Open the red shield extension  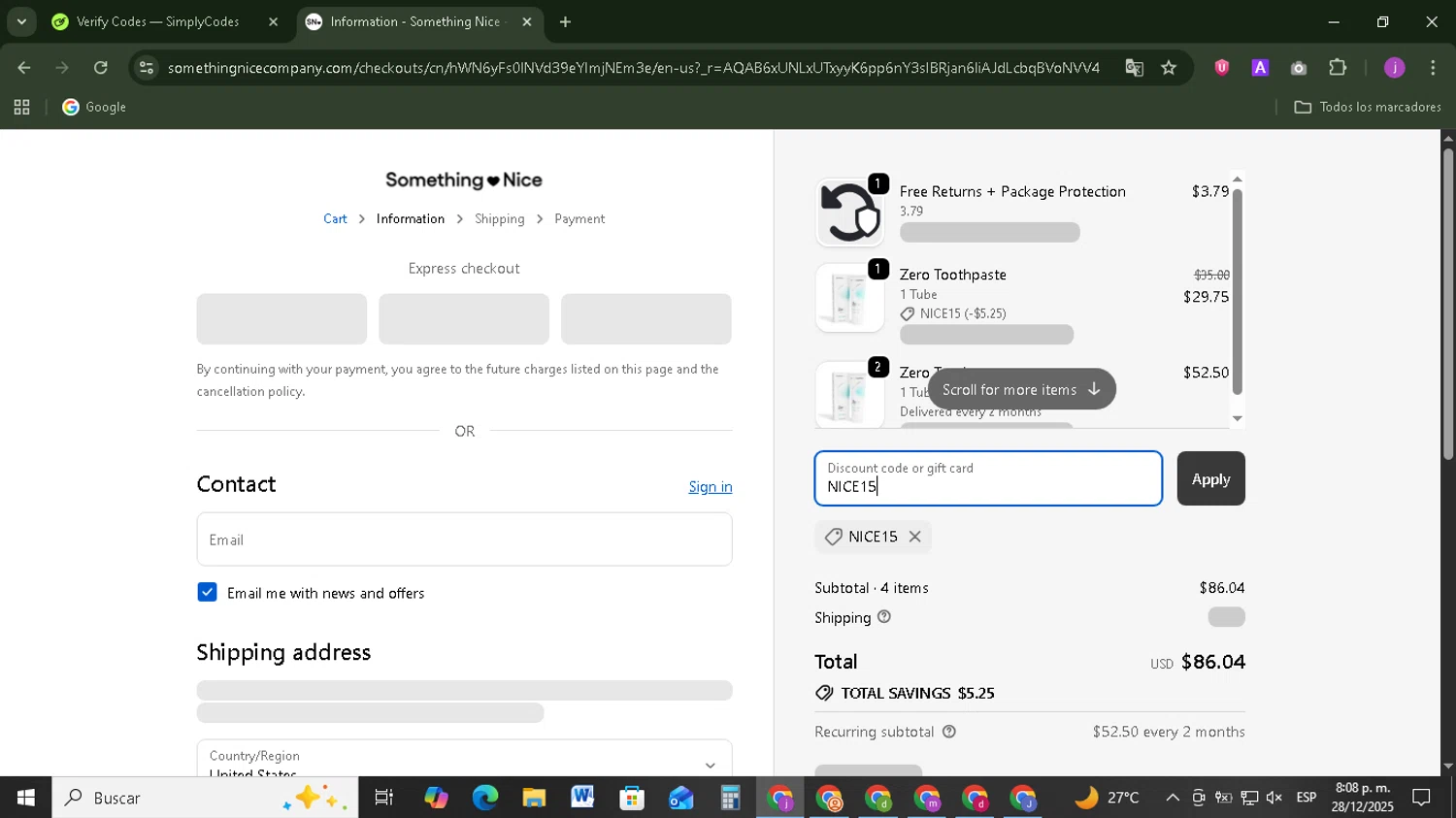tap(1222, 68)
